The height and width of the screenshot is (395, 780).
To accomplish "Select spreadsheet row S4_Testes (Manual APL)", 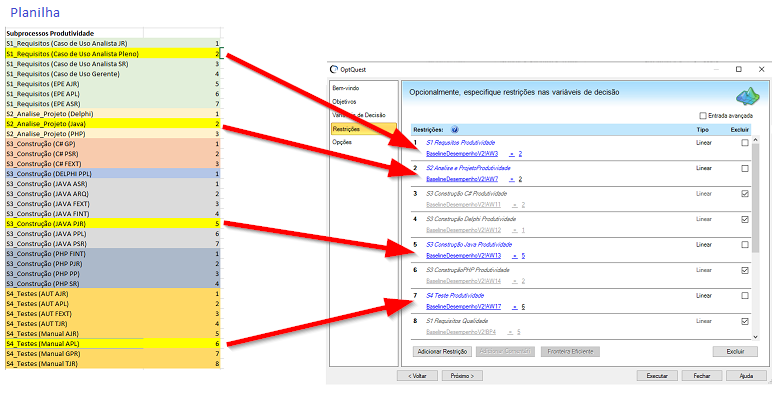I will [x=112, y=344].
